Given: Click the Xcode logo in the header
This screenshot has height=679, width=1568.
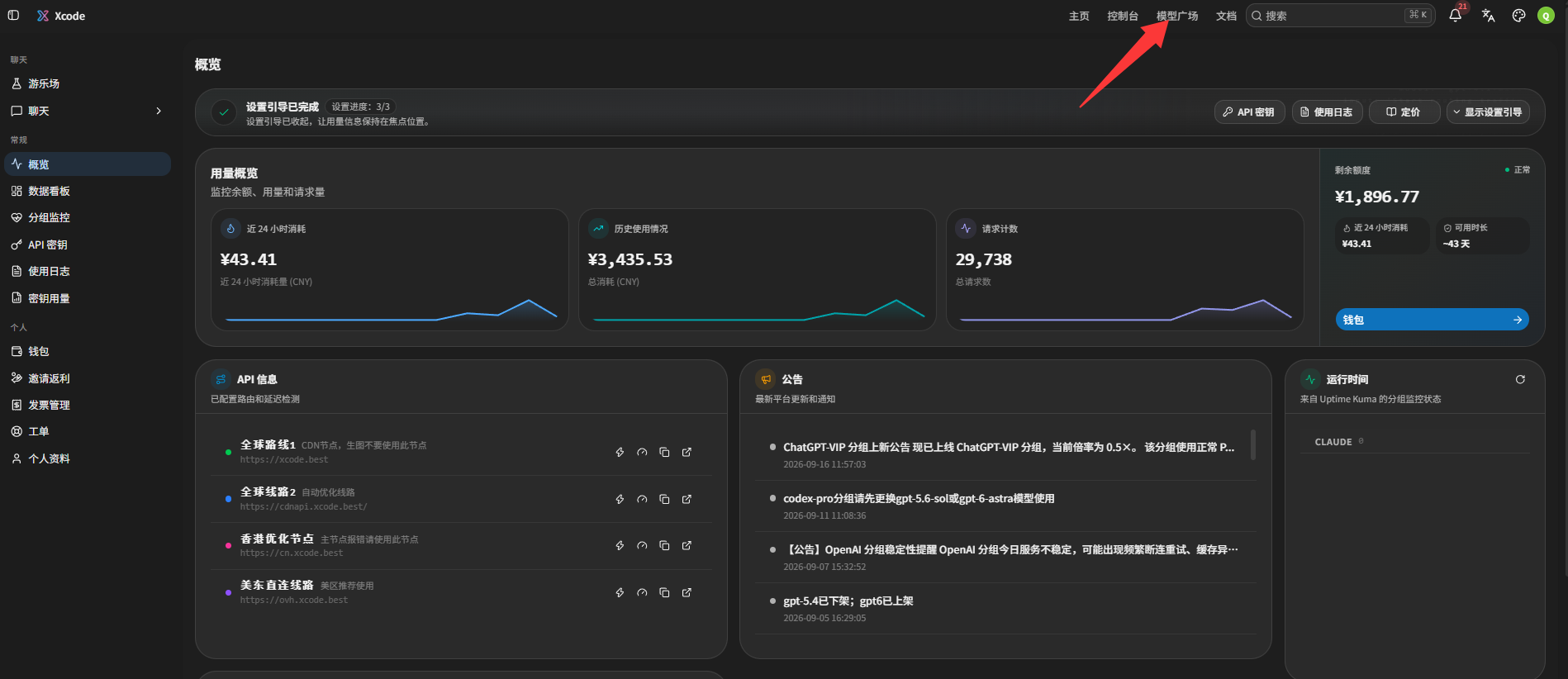Looking at the screenshot, I should (x=61, y=16).
